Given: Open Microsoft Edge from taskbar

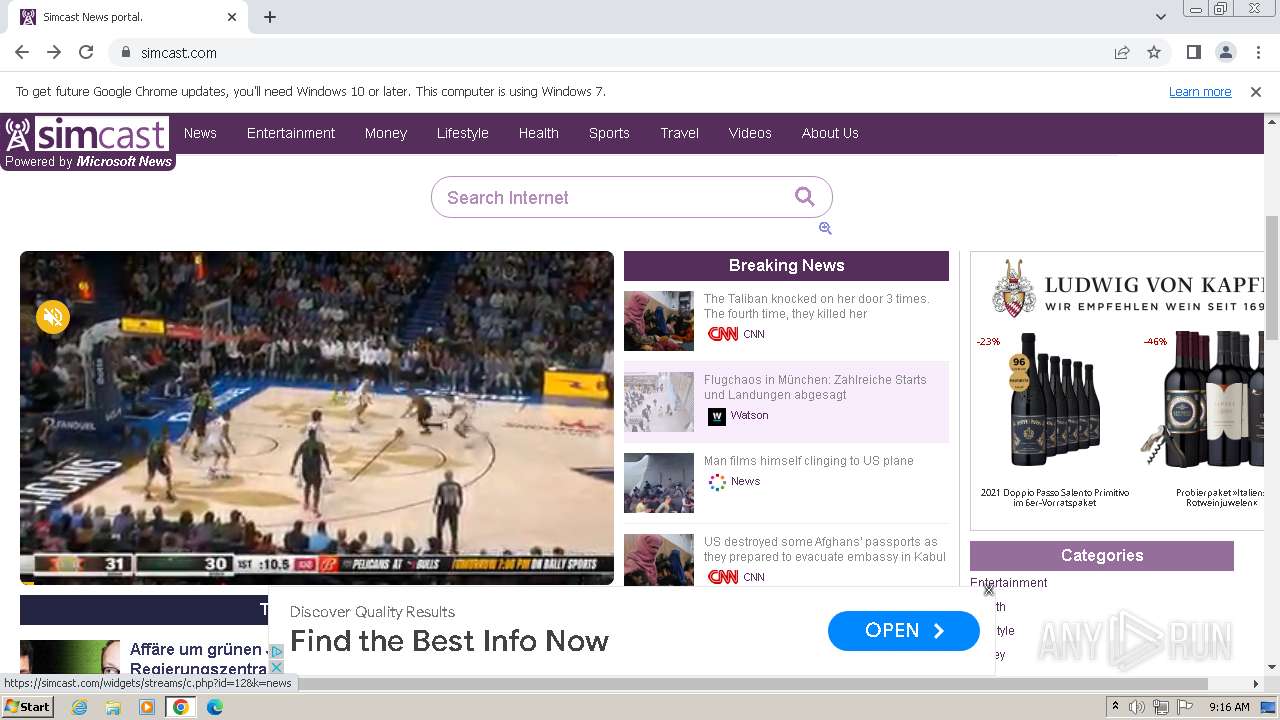Looking at the screenshot, I should [215, 707].
